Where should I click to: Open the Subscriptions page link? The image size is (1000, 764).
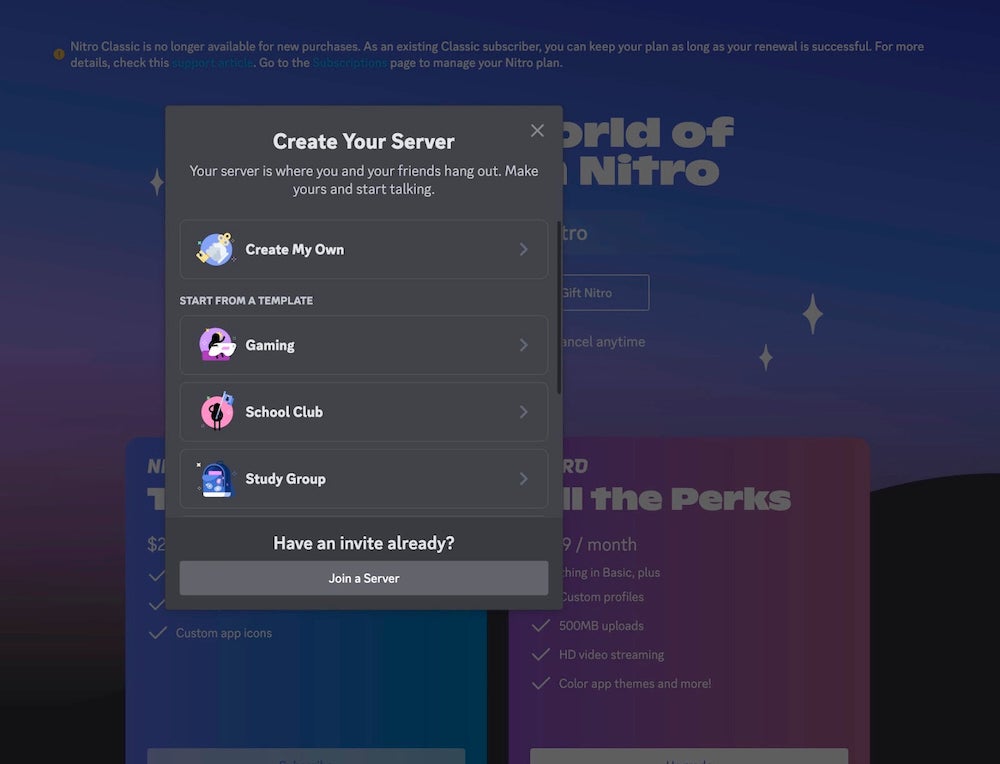349,63
